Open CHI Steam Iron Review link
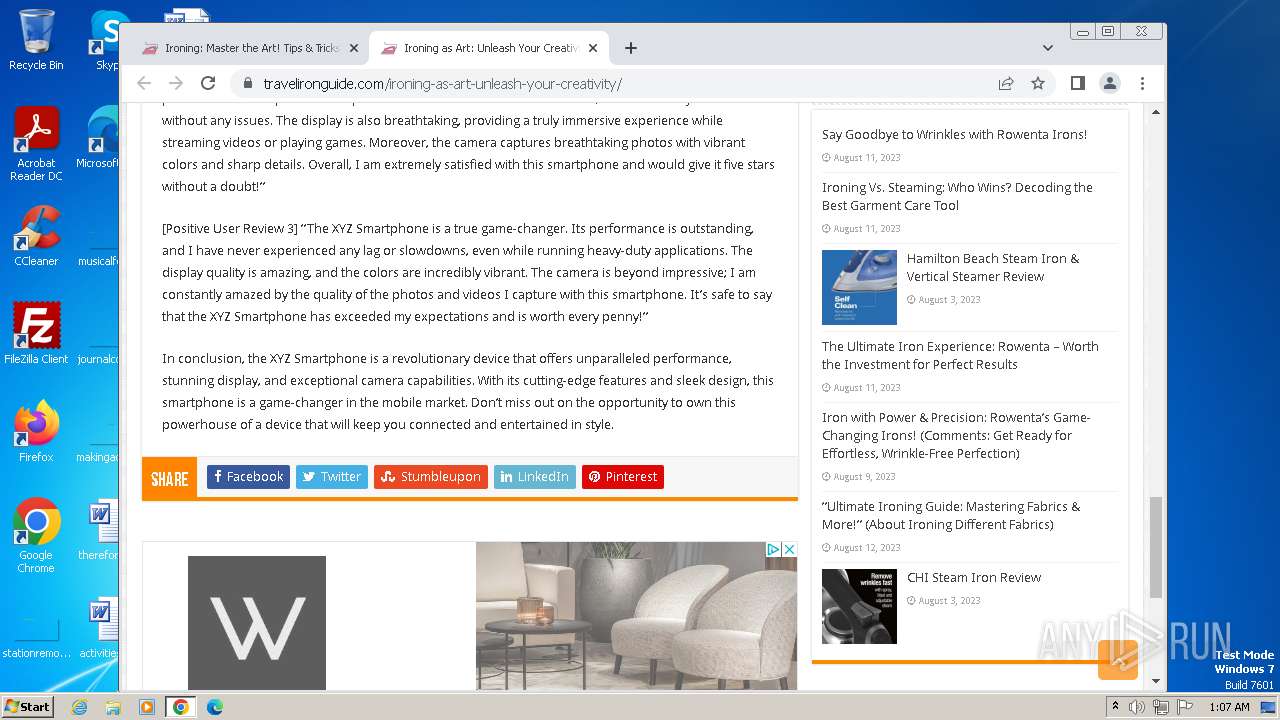Viewport: 1280px width, 720px height. tap(974, 577)
